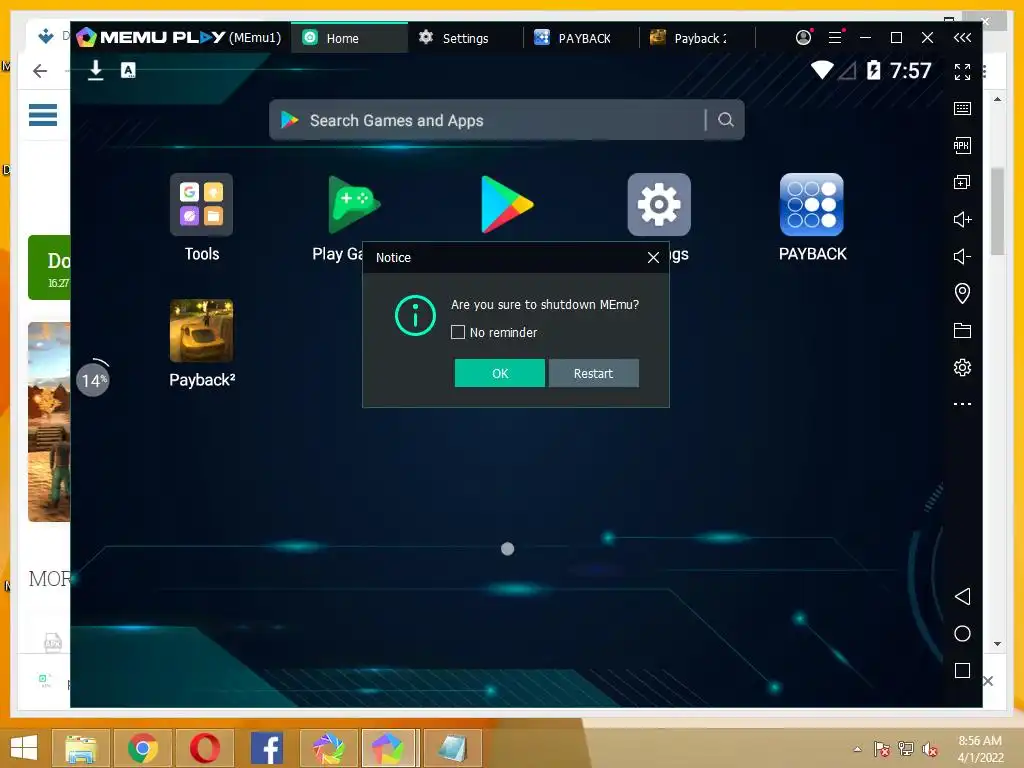The width and height of the screenshot is (1024, 768).
Task: Show more sidebar tools (three dots)
Action: pyautogui.click(x=962, y=404)
